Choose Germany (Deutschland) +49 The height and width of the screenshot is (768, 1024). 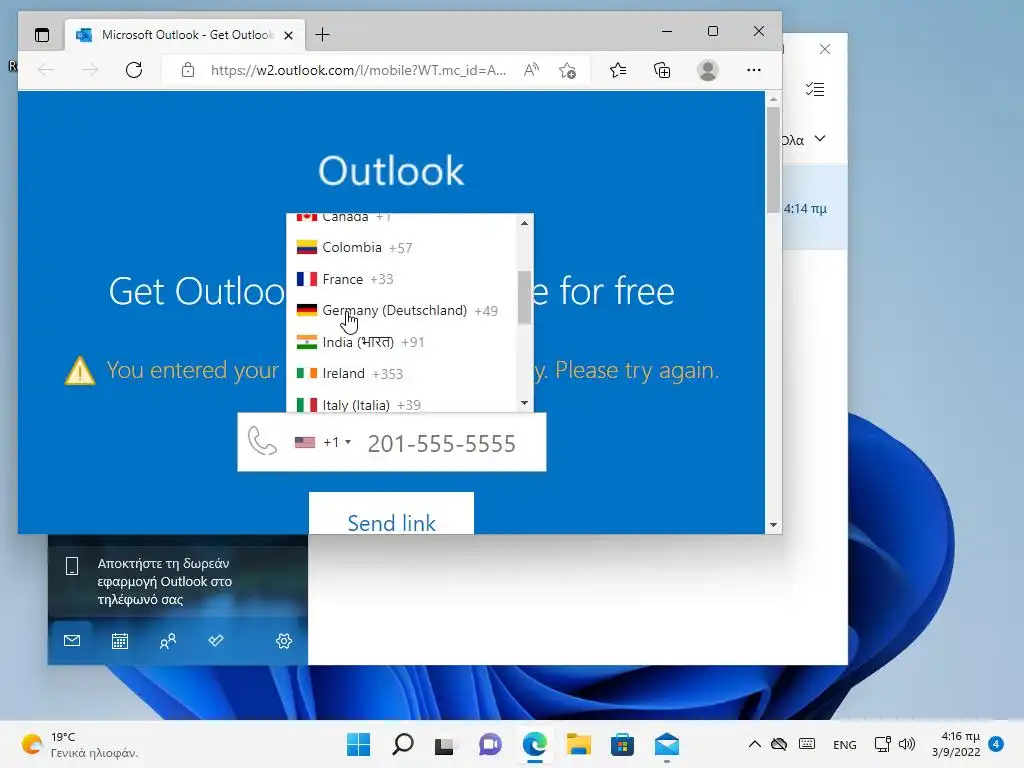coord(403,310)
